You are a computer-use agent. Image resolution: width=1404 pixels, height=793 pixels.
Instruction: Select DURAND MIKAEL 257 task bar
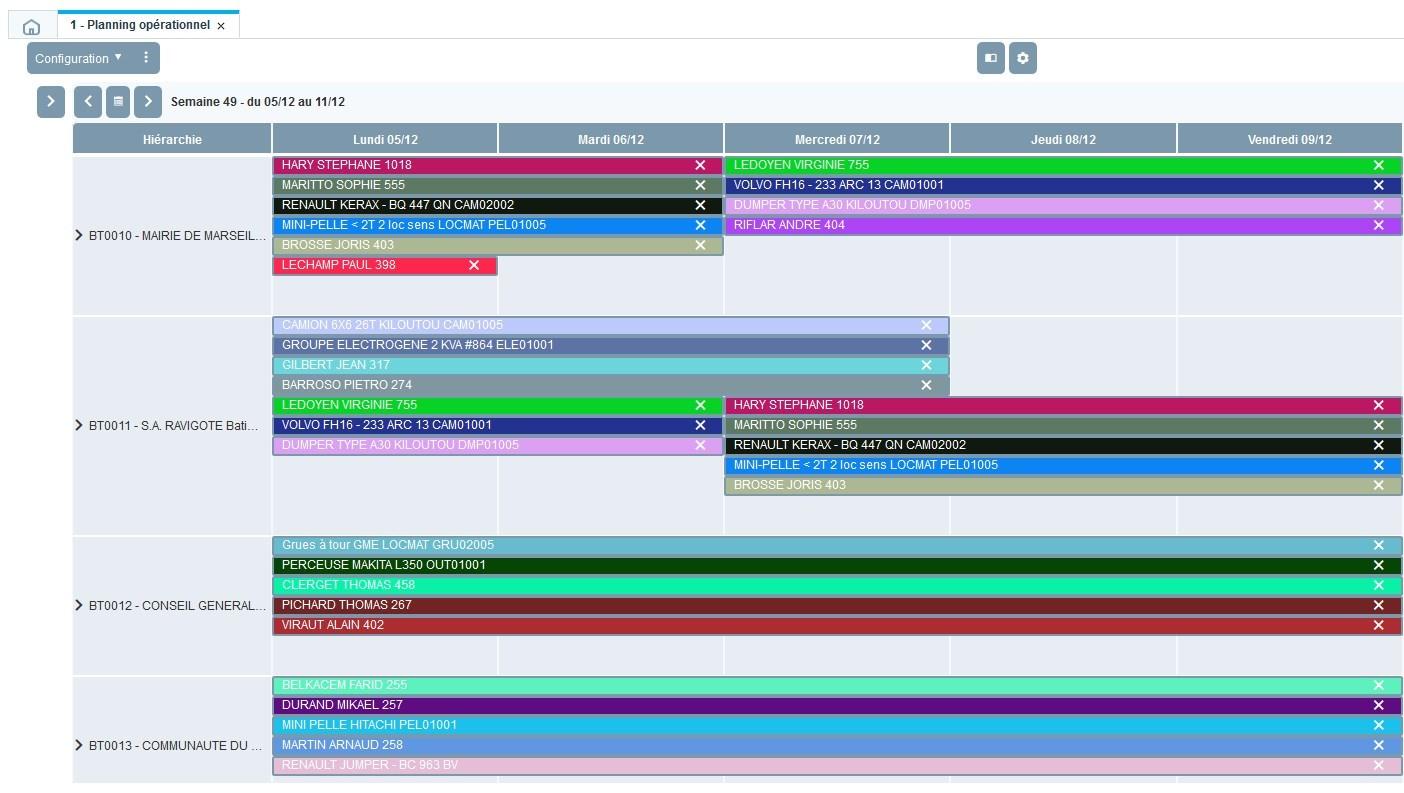pyautogui.click(x=837, y=705)
